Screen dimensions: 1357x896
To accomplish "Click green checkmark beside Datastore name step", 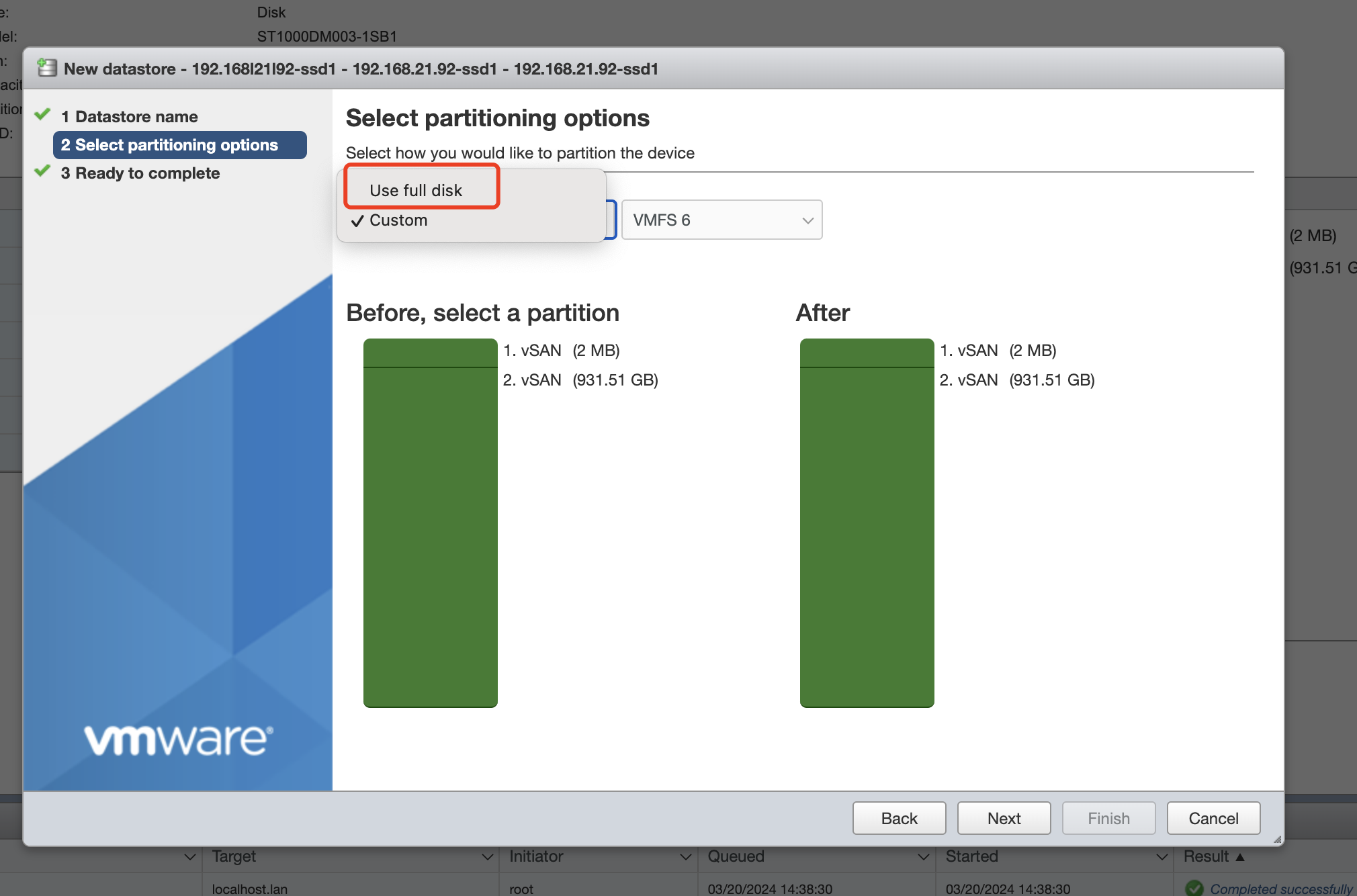I will [42, 115].
